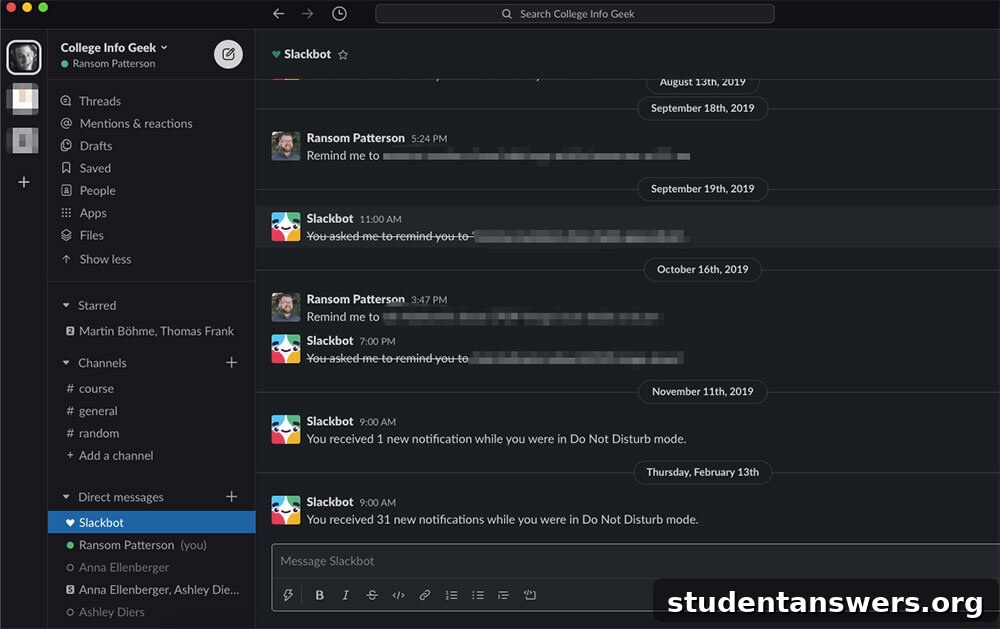
Task: Star the Slackbot conversation
Action: pyautogui.click(x=343, y=55)
